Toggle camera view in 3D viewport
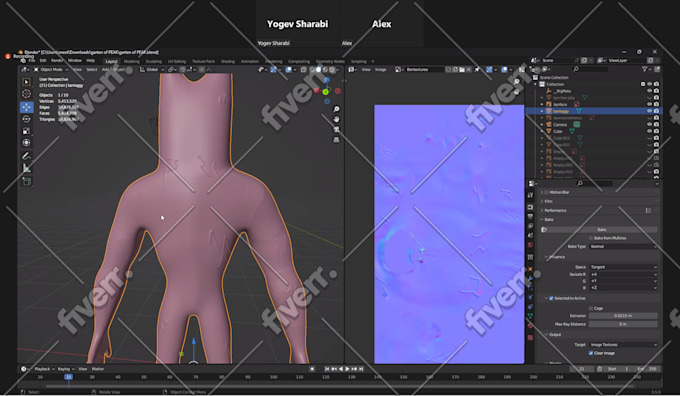The width and height of the screenshot is (680, 396). point(336,129)
